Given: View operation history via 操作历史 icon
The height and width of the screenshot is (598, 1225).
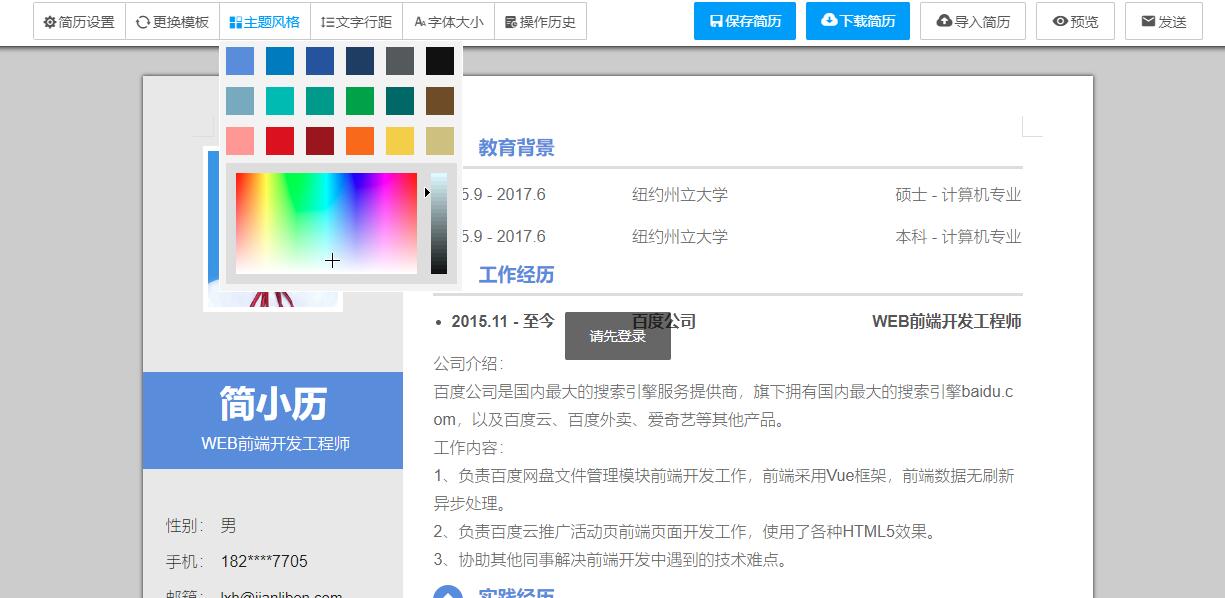Looking at the screenshot, I should tap(541, 20).
